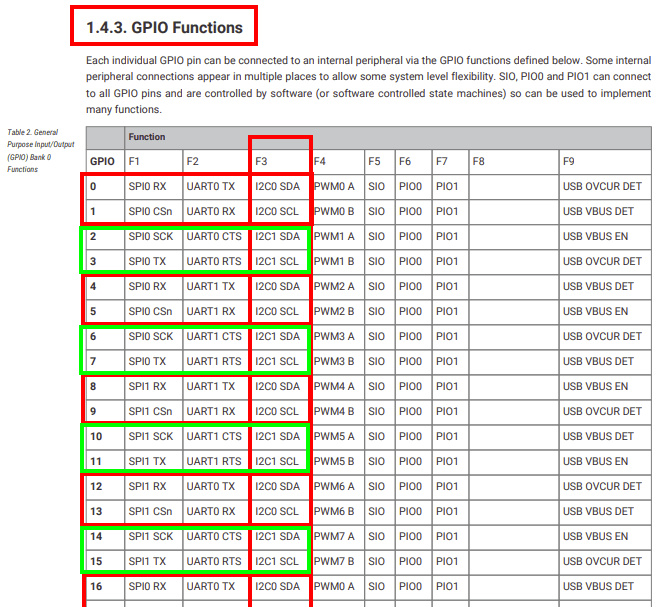
Task: Select 'SPI0 RX' cell in GPIO 0 row
Action: tap(147, 186)
